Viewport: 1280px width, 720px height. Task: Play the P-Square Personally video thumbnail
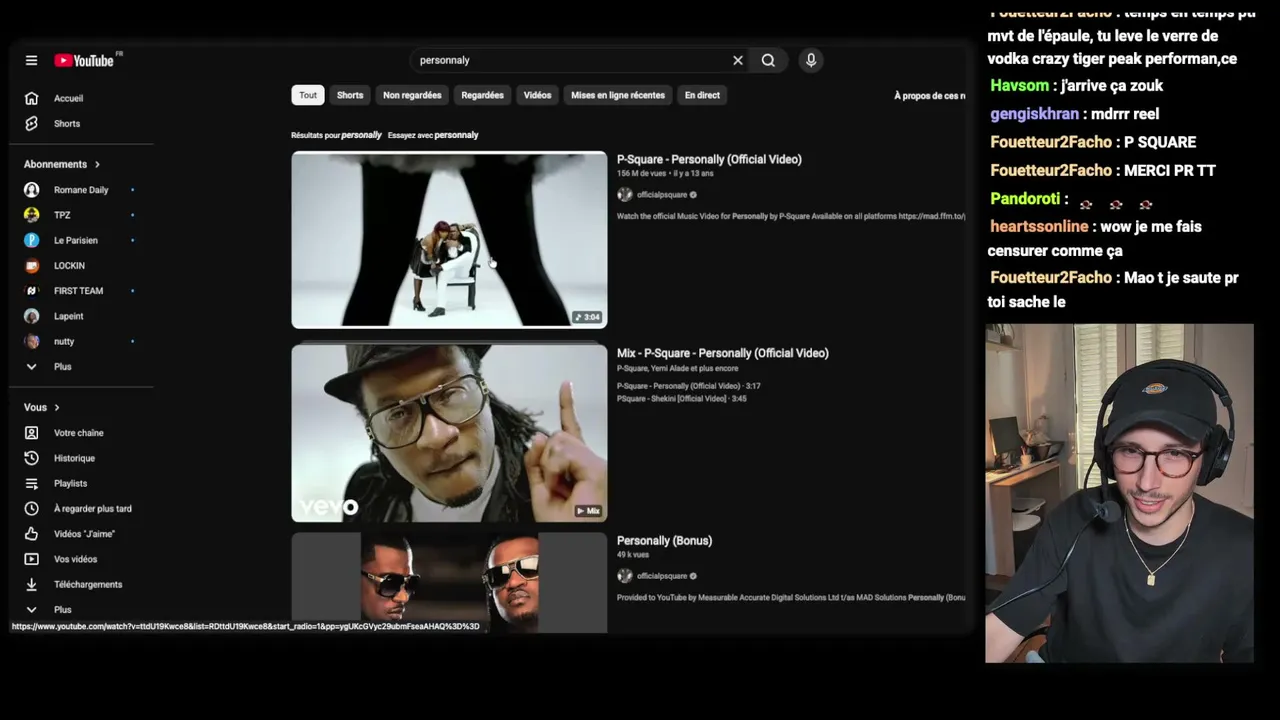click(x=449, y=239)
